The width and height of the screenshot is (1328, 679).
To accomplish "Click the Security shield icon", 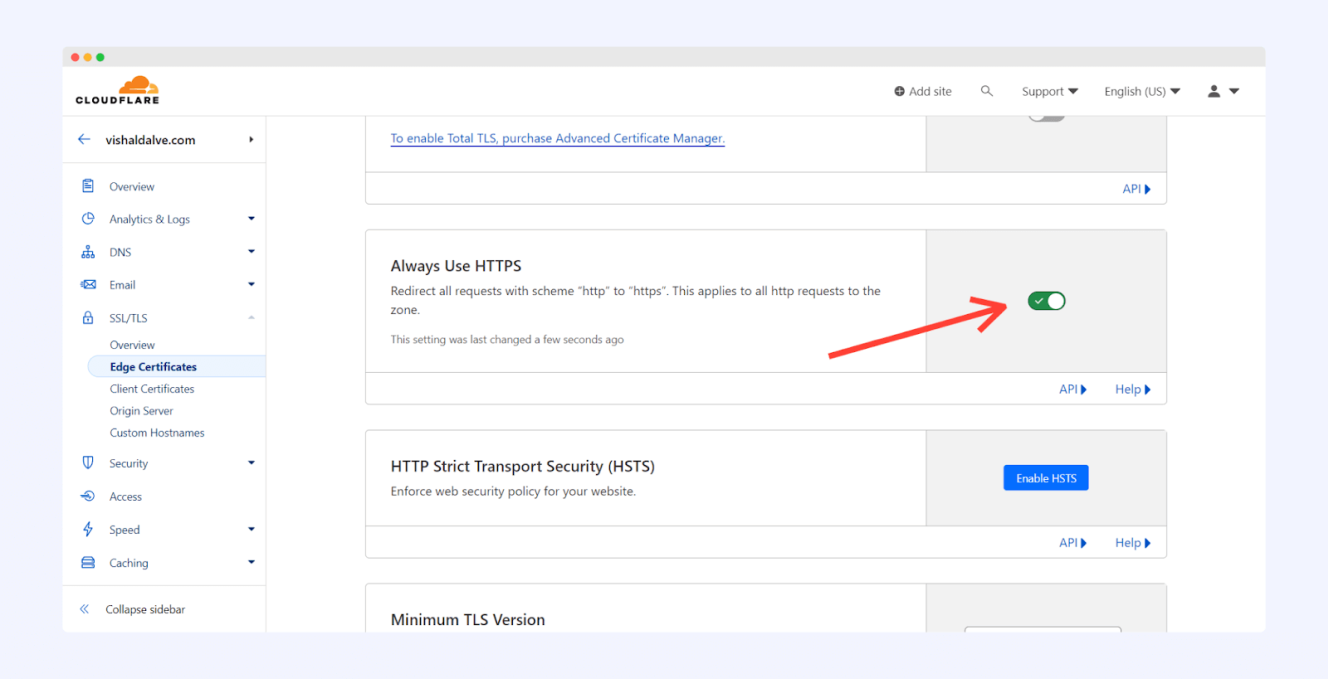I will click(89, 462).
